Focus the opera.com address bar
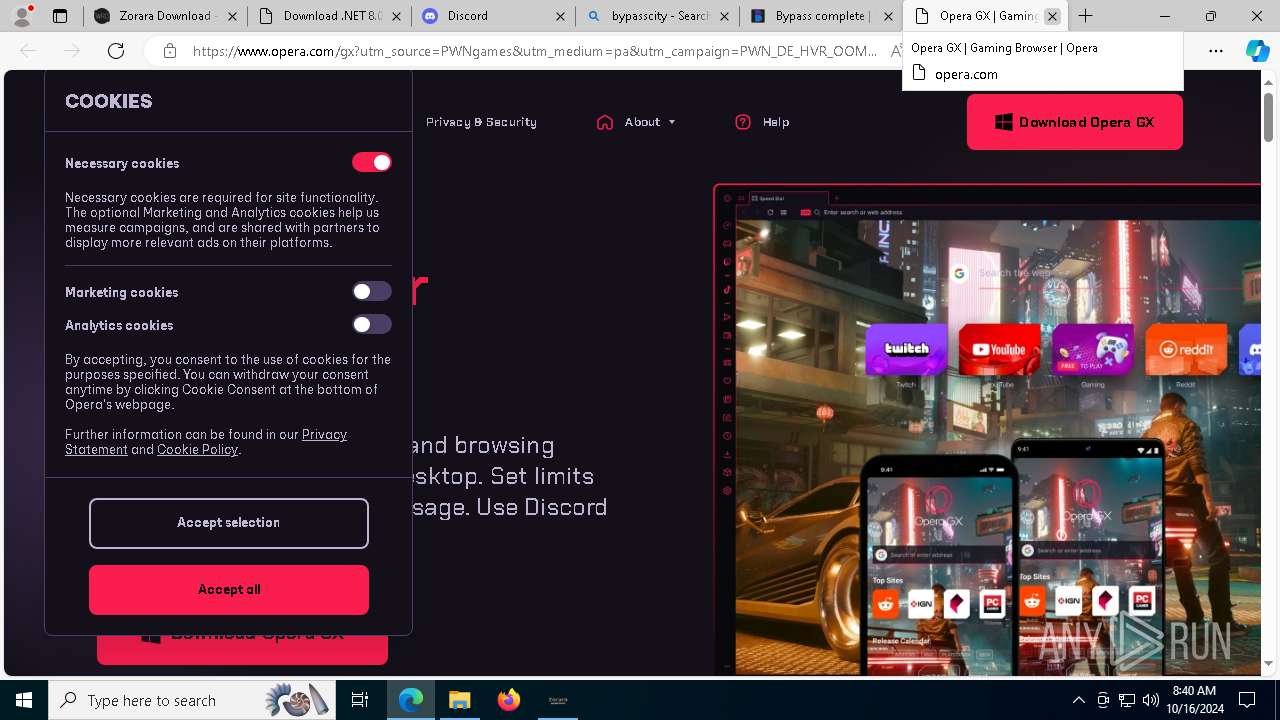The height and width of the screenshot is (720, 1280). pos(534,51)
